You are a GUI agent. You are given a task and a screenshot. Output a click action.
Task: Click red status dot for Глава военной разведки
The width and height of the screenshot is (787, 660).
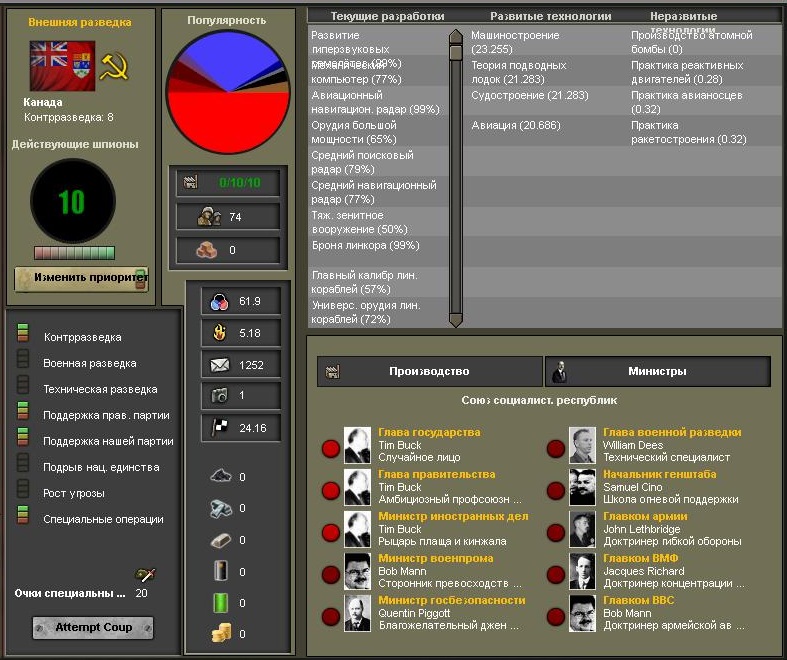556,449
